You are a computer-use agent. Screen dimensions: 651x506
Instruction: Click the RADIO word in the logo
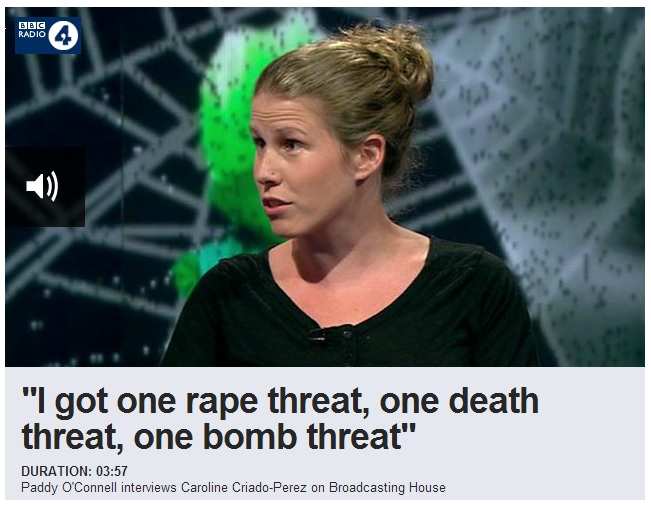point(32,34)
